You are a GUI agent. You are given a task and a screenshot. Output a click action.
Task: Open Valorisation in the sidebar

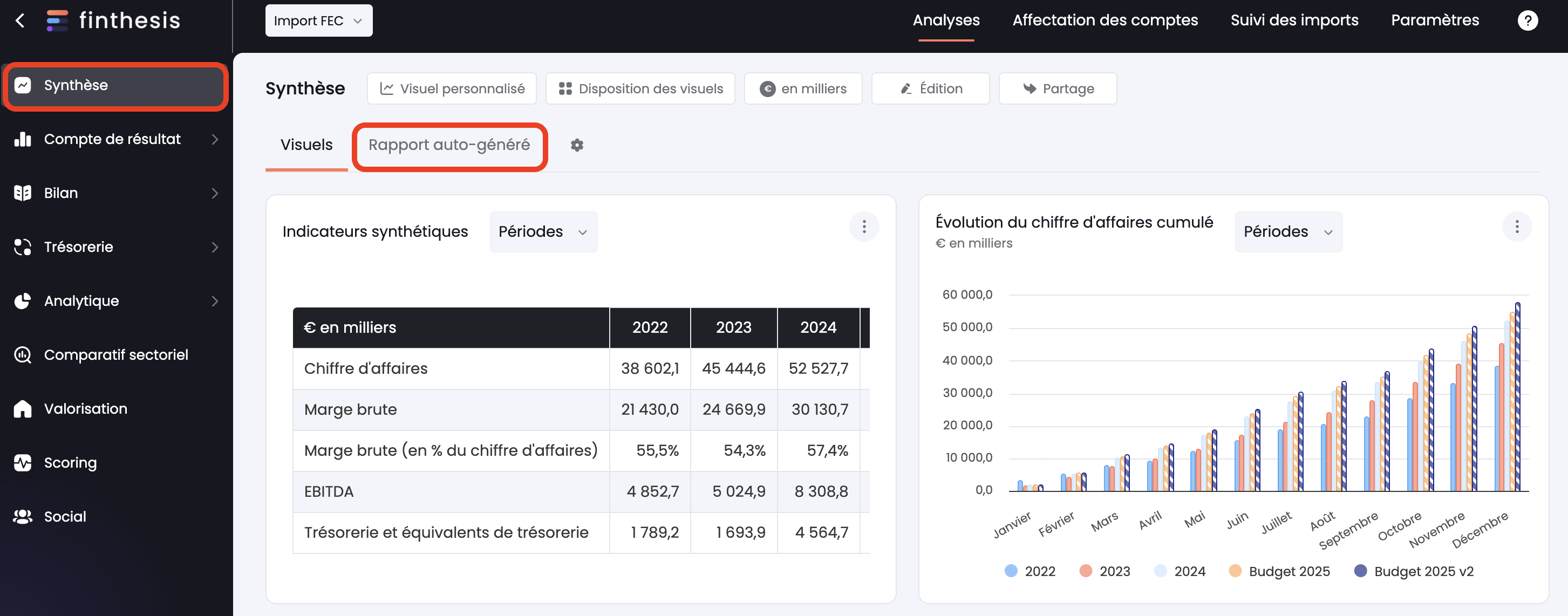[x=115, y=408]
